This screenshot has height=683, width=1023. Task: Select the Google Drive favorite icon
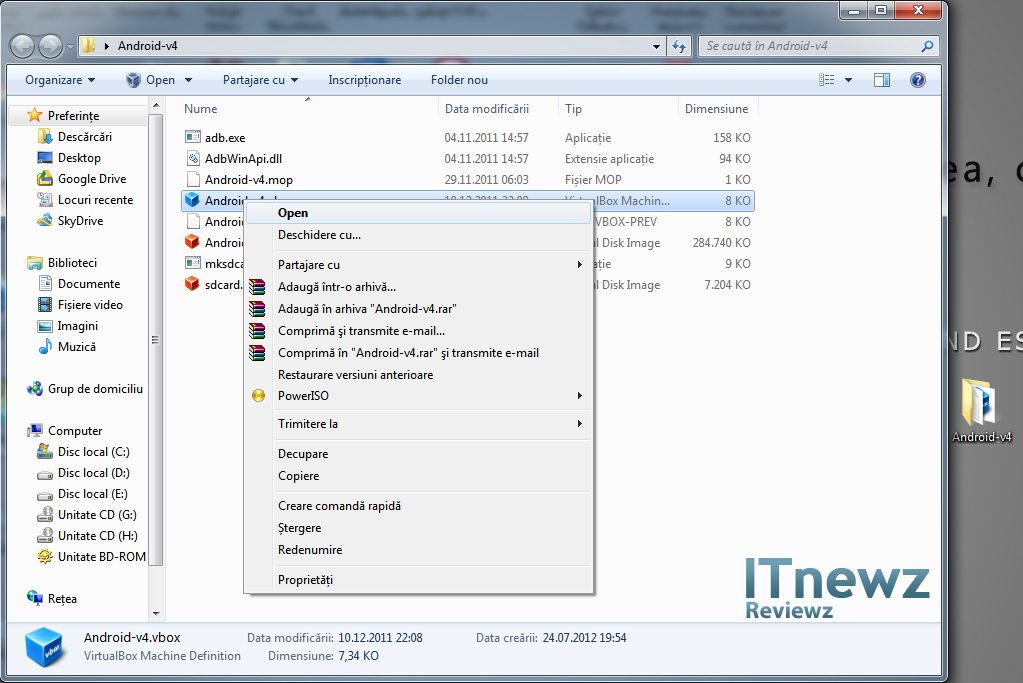pos(45,179)
